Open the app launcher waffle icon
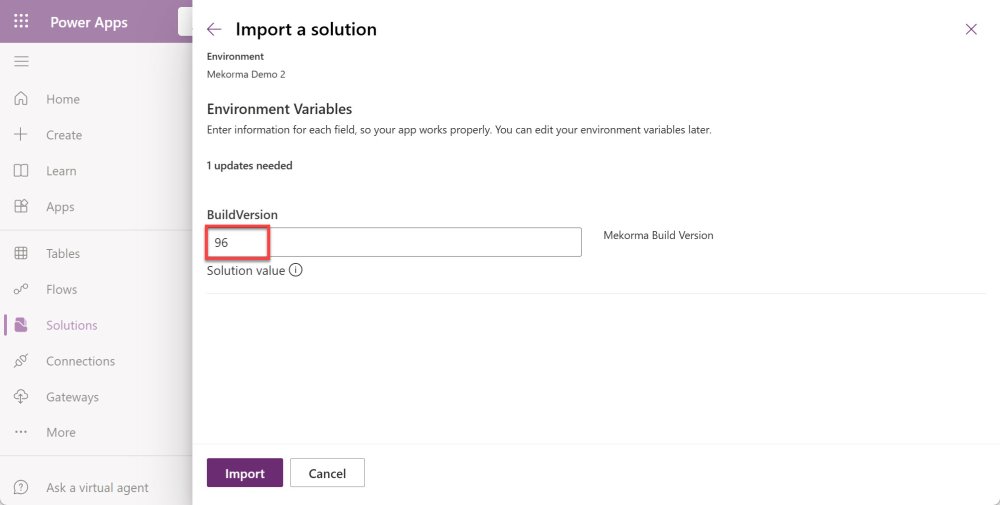1000x505 pixels. 21,22
